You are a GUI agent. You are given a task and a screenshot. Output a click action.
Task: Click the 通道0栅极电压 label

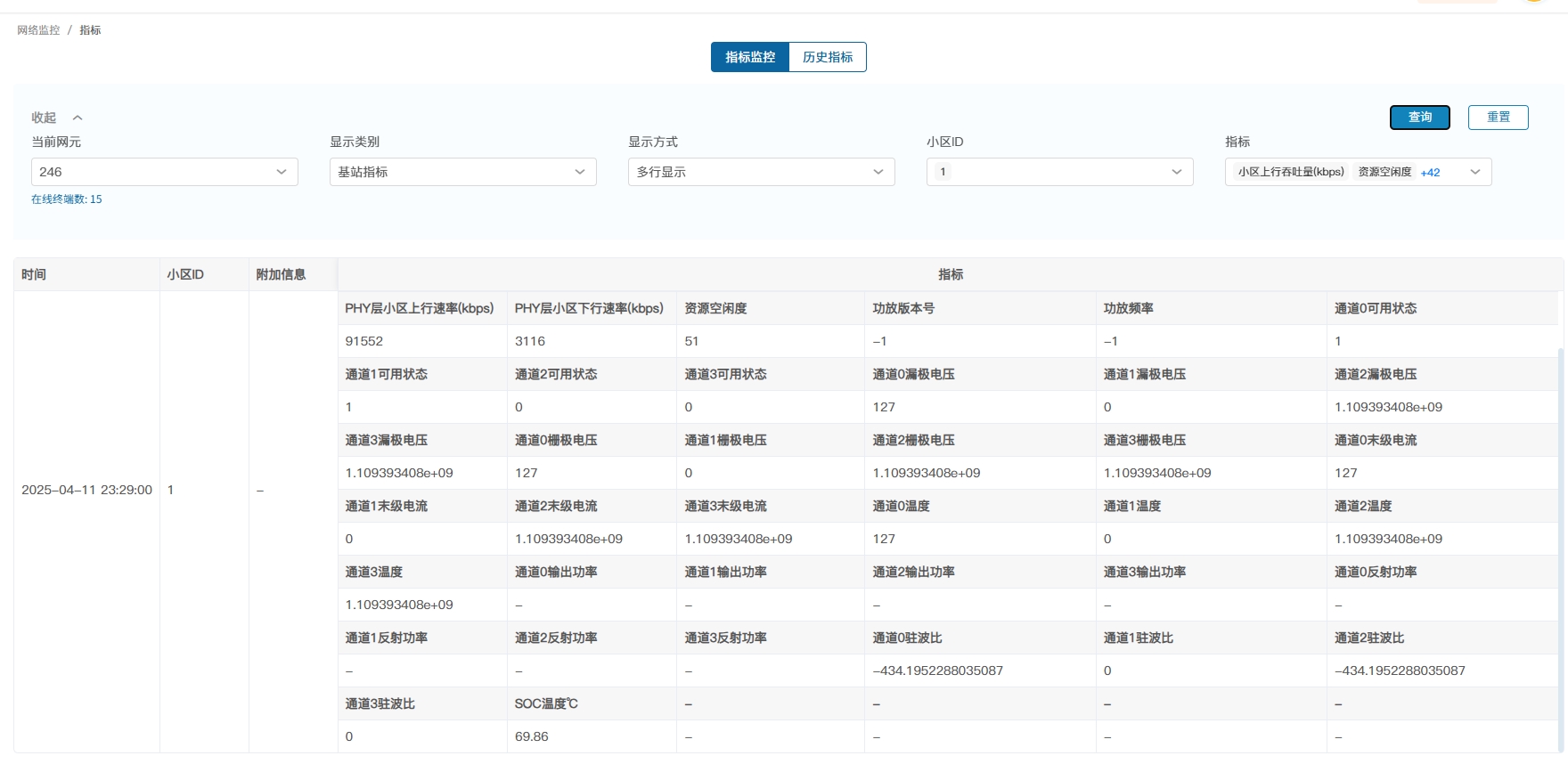[x=556, y=440]
